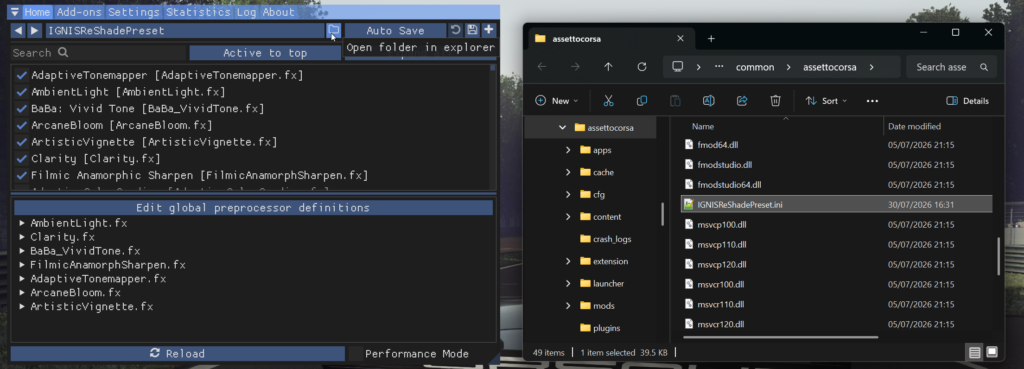The height and width of the screenshot is (369, 1024).
Task: Select msvcp100.dll file icon
Action: [x=688, y=224]
